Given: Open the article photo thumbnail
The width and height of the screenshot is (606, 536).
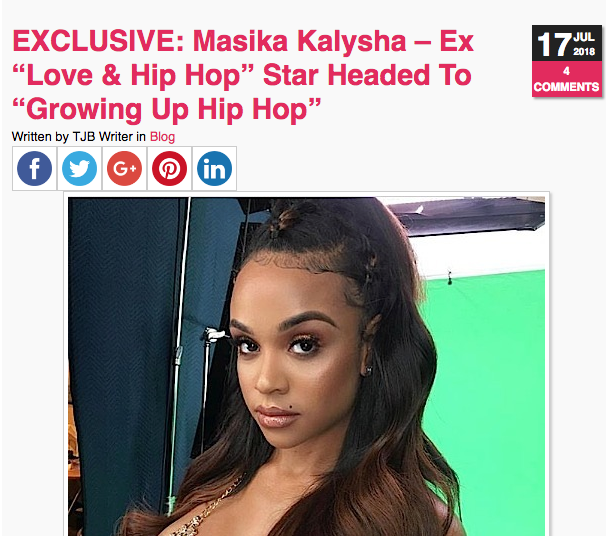Looking at the screenshot, I should coord(306,366).
